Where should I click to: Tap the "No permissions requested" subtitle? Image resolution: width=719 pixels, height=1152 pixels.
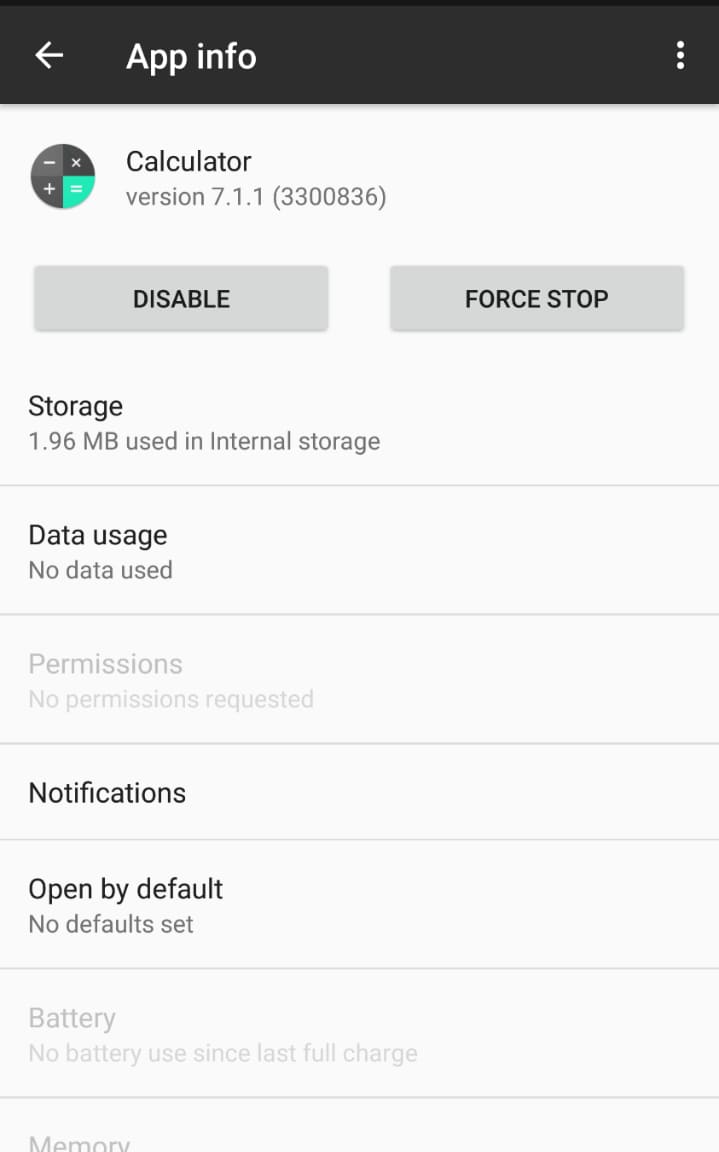click(171, 699)
